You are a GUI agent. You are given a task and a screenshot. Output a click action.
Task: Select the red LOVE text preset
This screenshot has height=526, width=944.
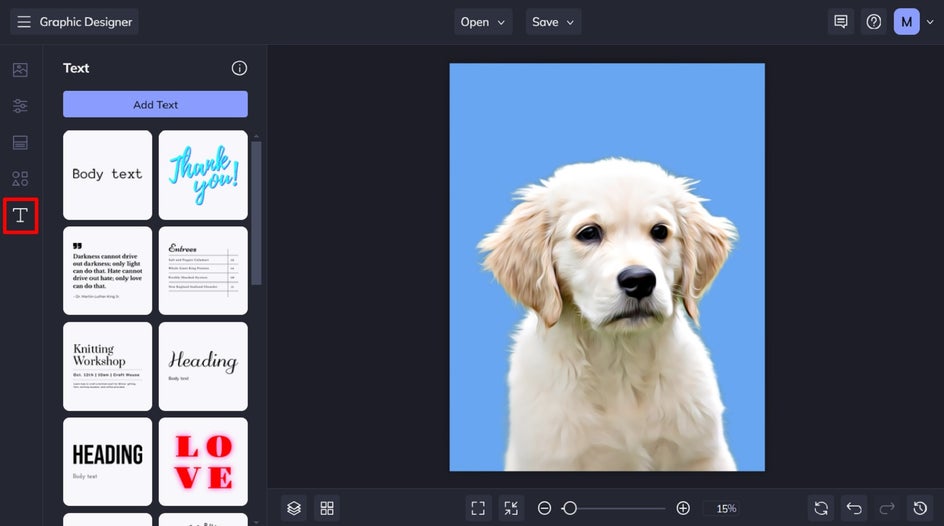click(x=203, y=462)
